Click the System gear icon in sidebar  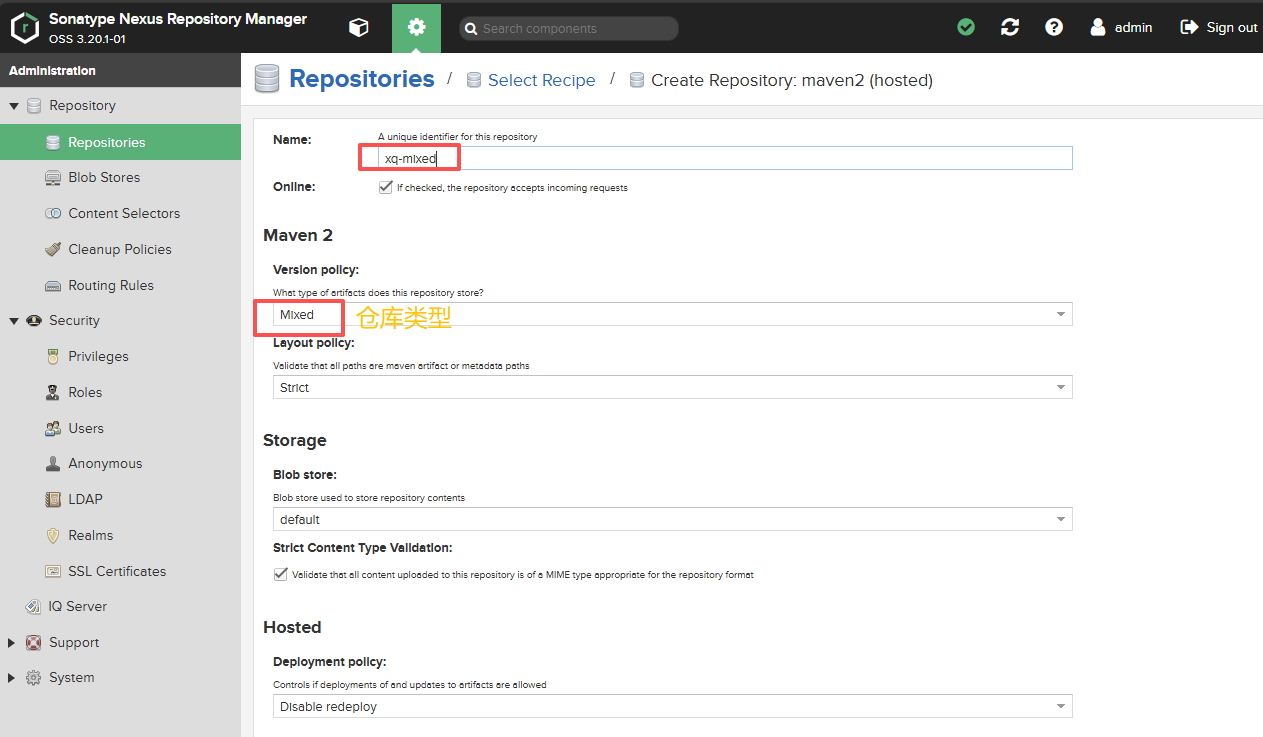pos(33,677)
